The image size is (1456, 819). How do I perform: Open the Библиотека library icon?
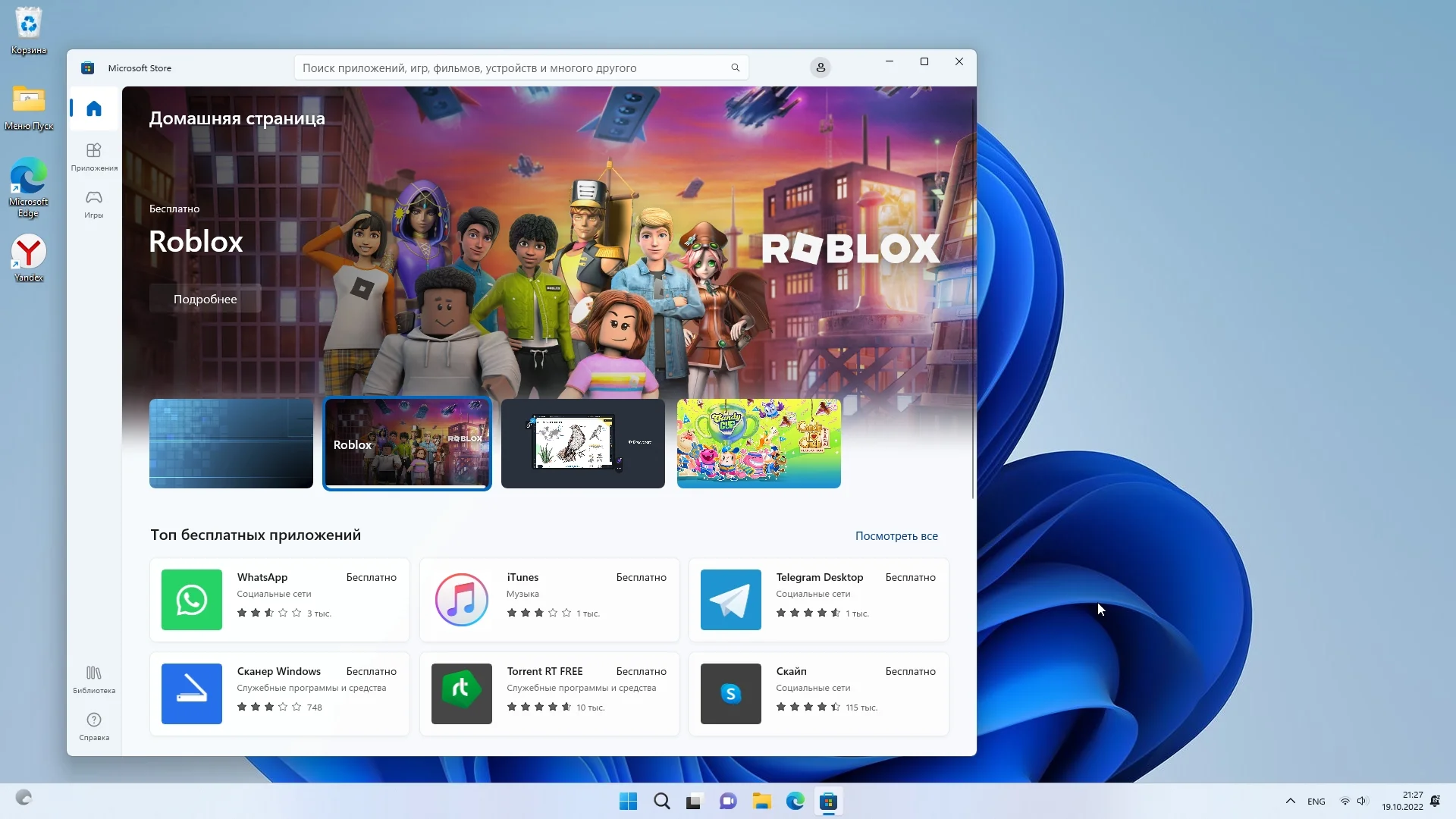[x=94, y=679]
